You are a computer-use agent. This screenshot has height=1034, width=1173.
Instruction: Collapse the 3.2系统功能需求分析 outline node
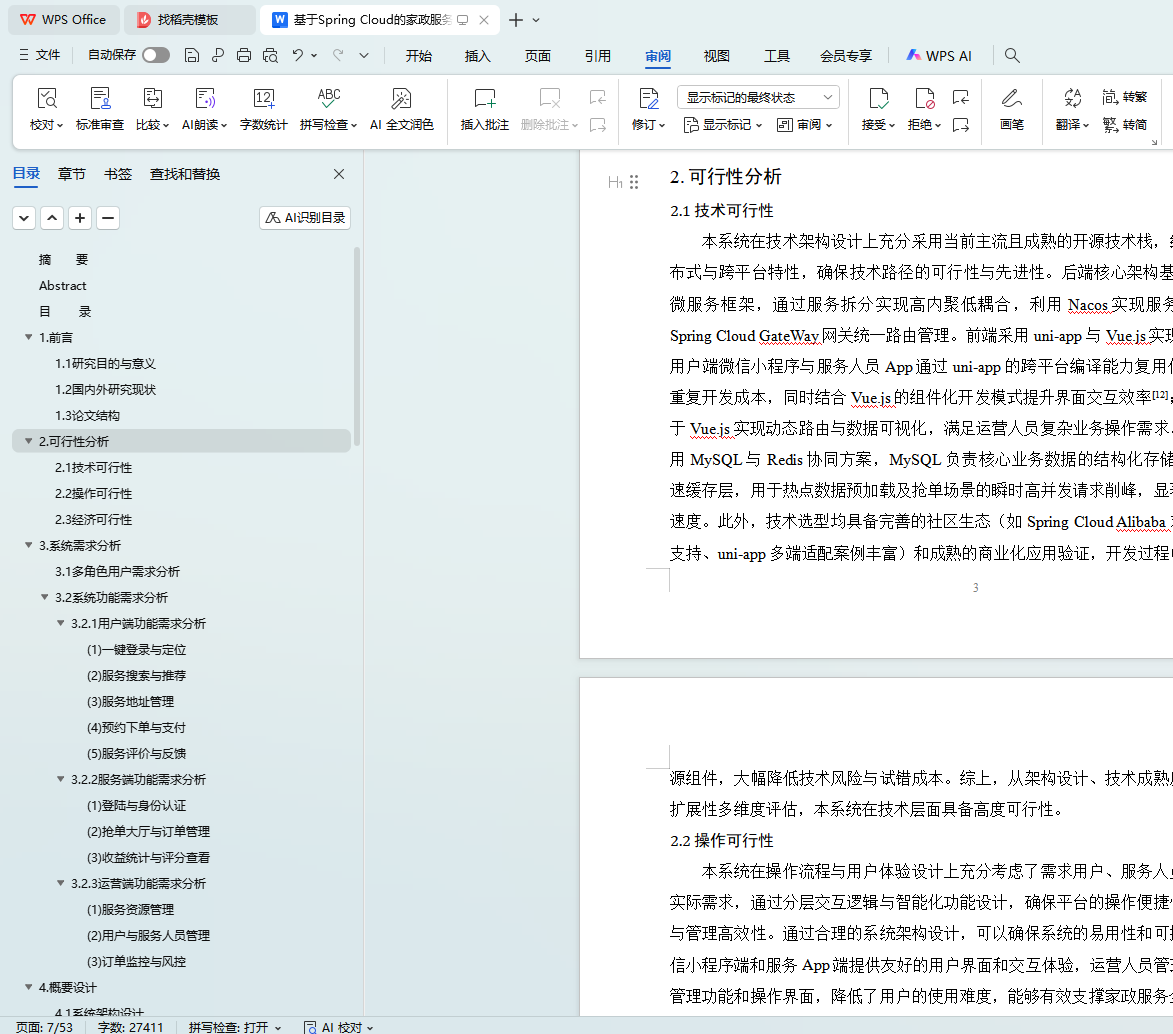click(45, 598)
